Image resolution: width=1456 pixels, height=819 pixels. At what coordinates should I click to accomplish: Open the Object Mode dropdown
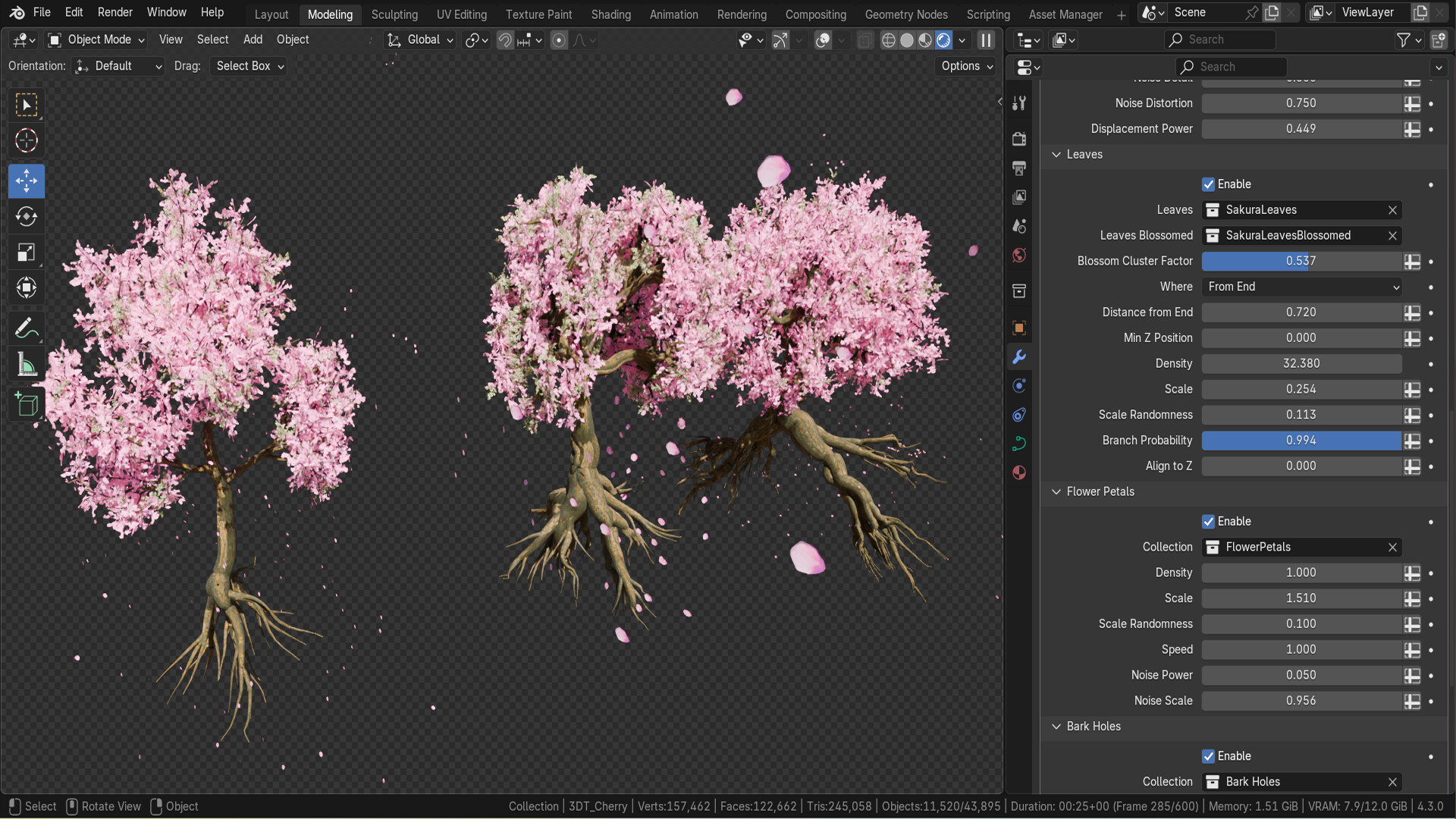95,39
